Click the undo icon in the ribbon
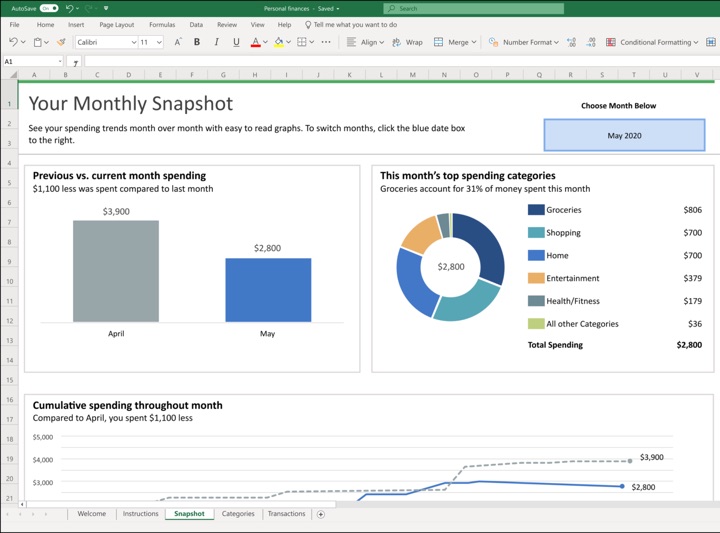The height and width of the screenshot is (533, 720). [13, 42]
